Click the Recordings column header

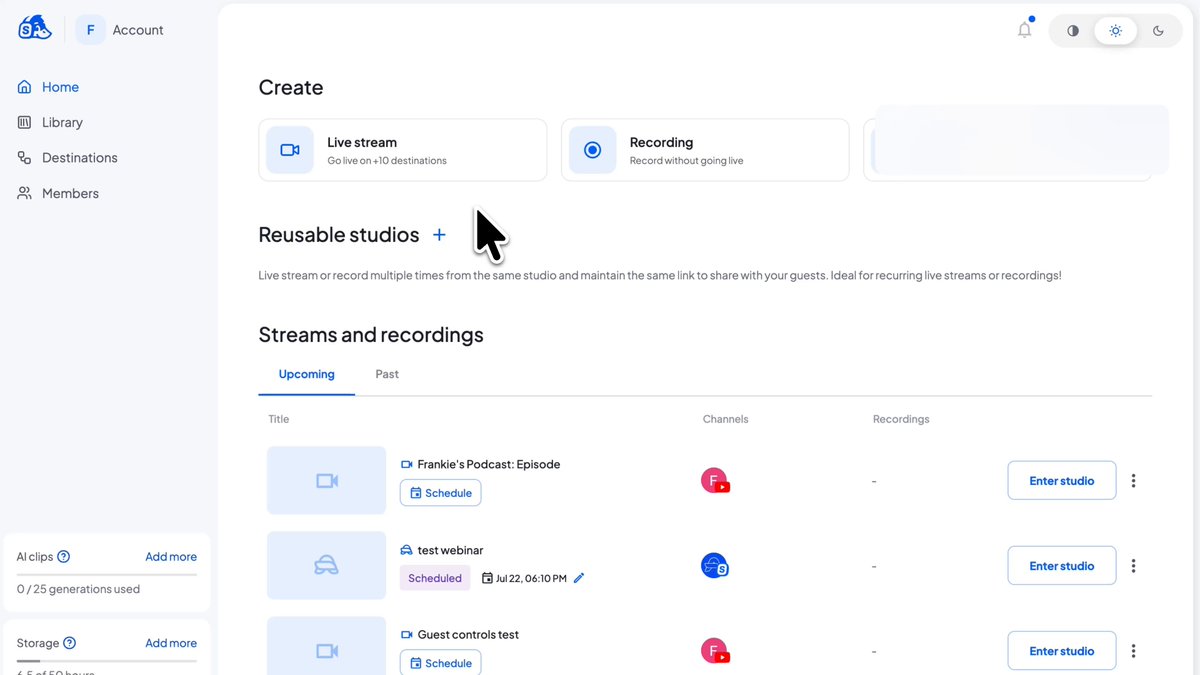pyautogui.click(x=901, y=419)
